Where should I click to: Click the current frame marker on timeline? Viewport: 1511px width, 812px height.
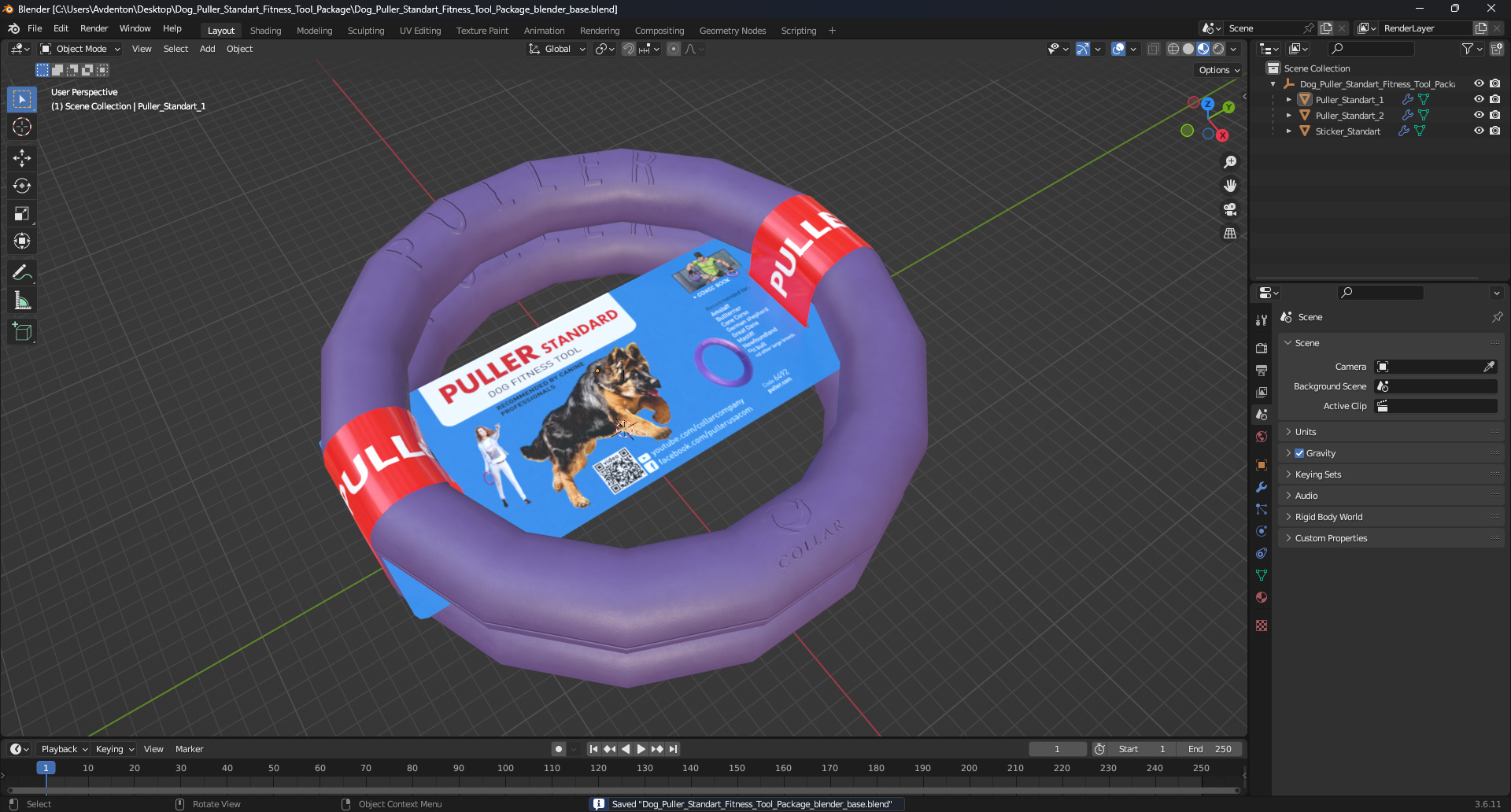coord(46,768)
